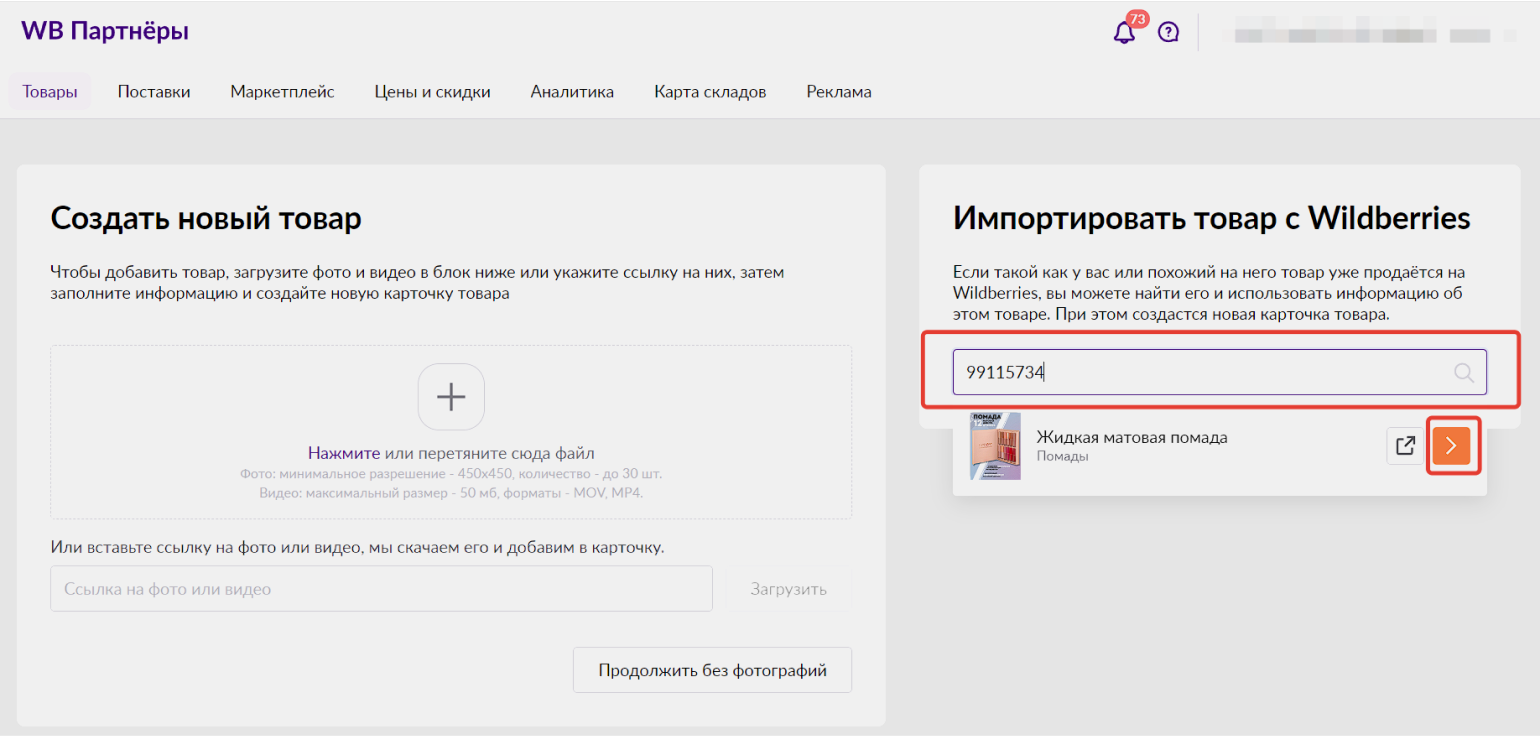Import the lipstick product with orange arrow button

[1451, 445]
